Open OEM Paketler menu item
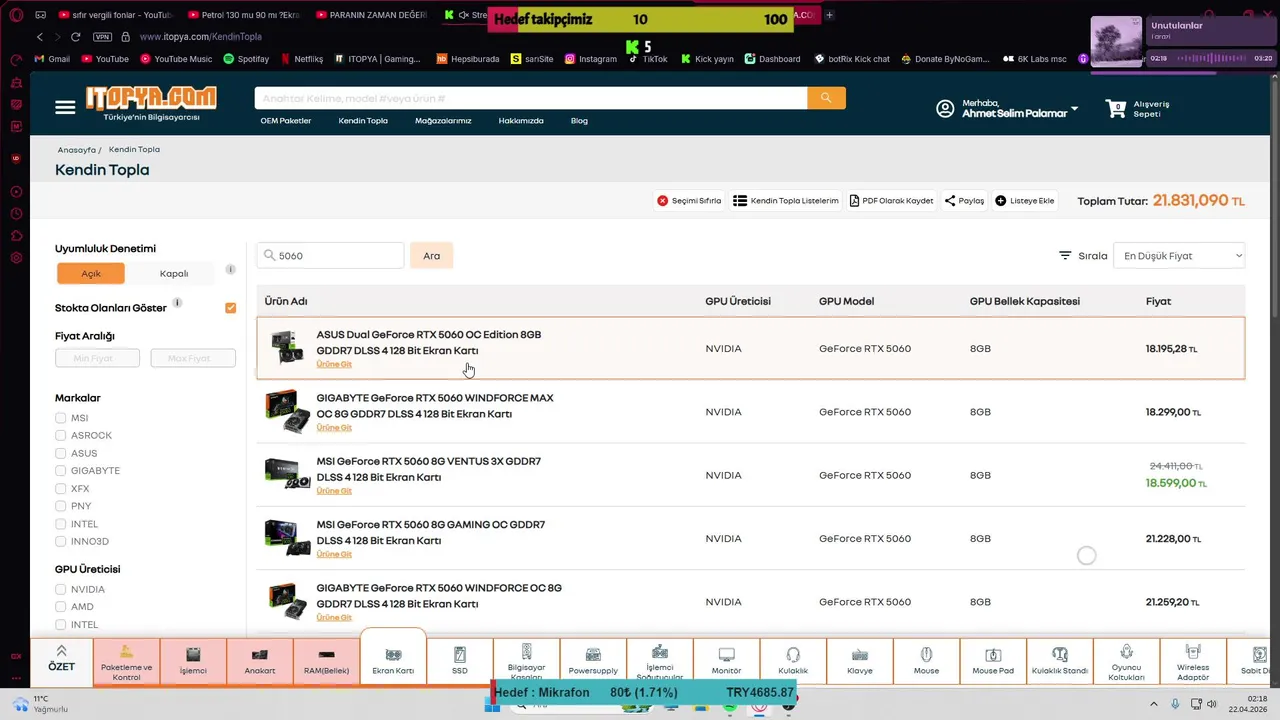1280x720 pixels. click(x=286, y=121)
